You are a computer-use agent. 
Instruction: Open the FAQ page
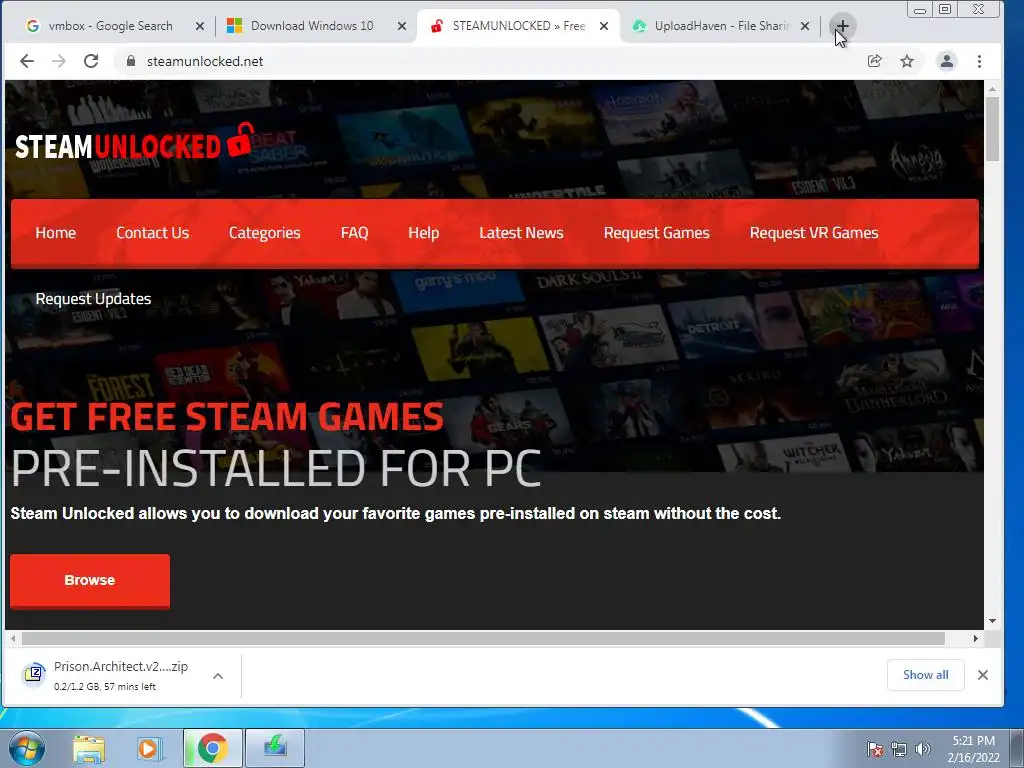click(x=355, y=233)
